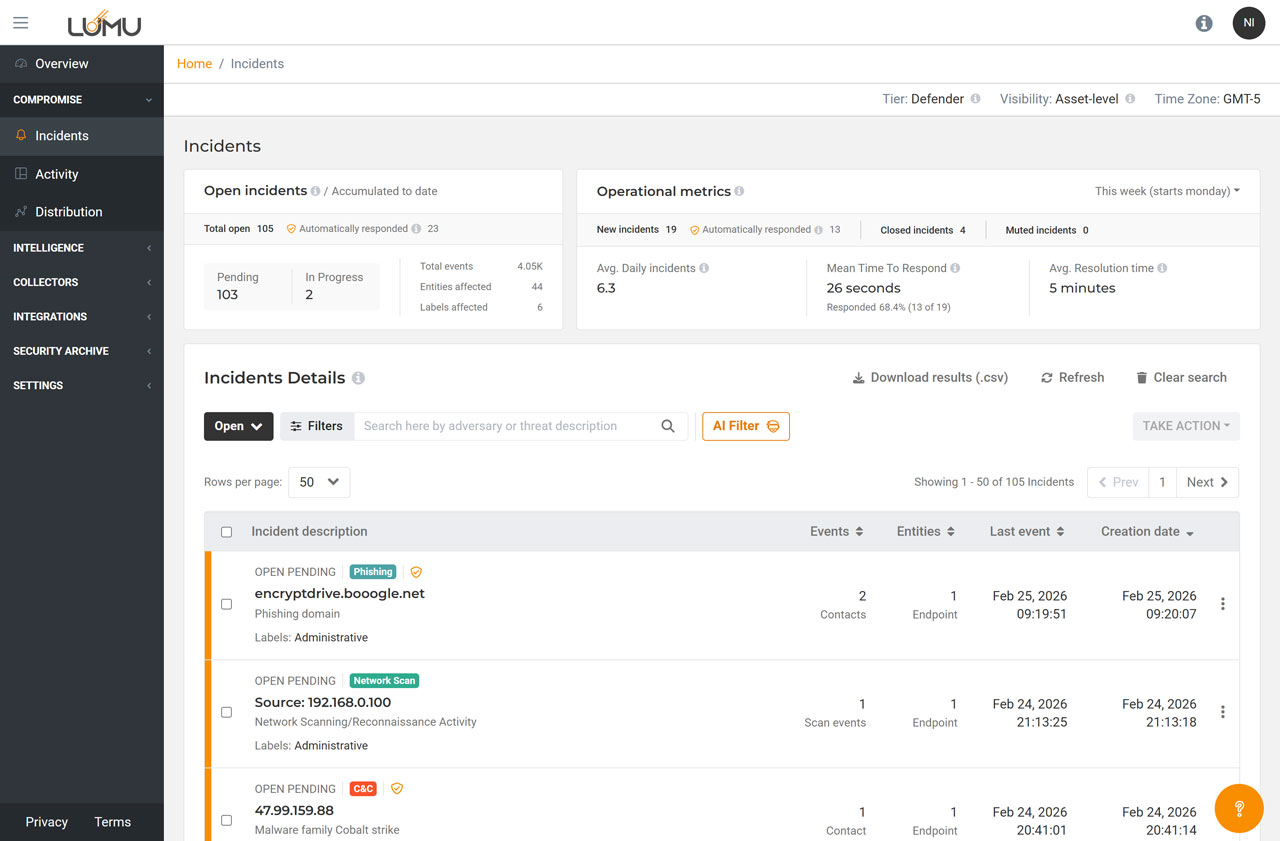The height and width of the screenshot is (841, 1280).
Task: Toggle the select-all incidents checkbox
Action: point(226,532)
